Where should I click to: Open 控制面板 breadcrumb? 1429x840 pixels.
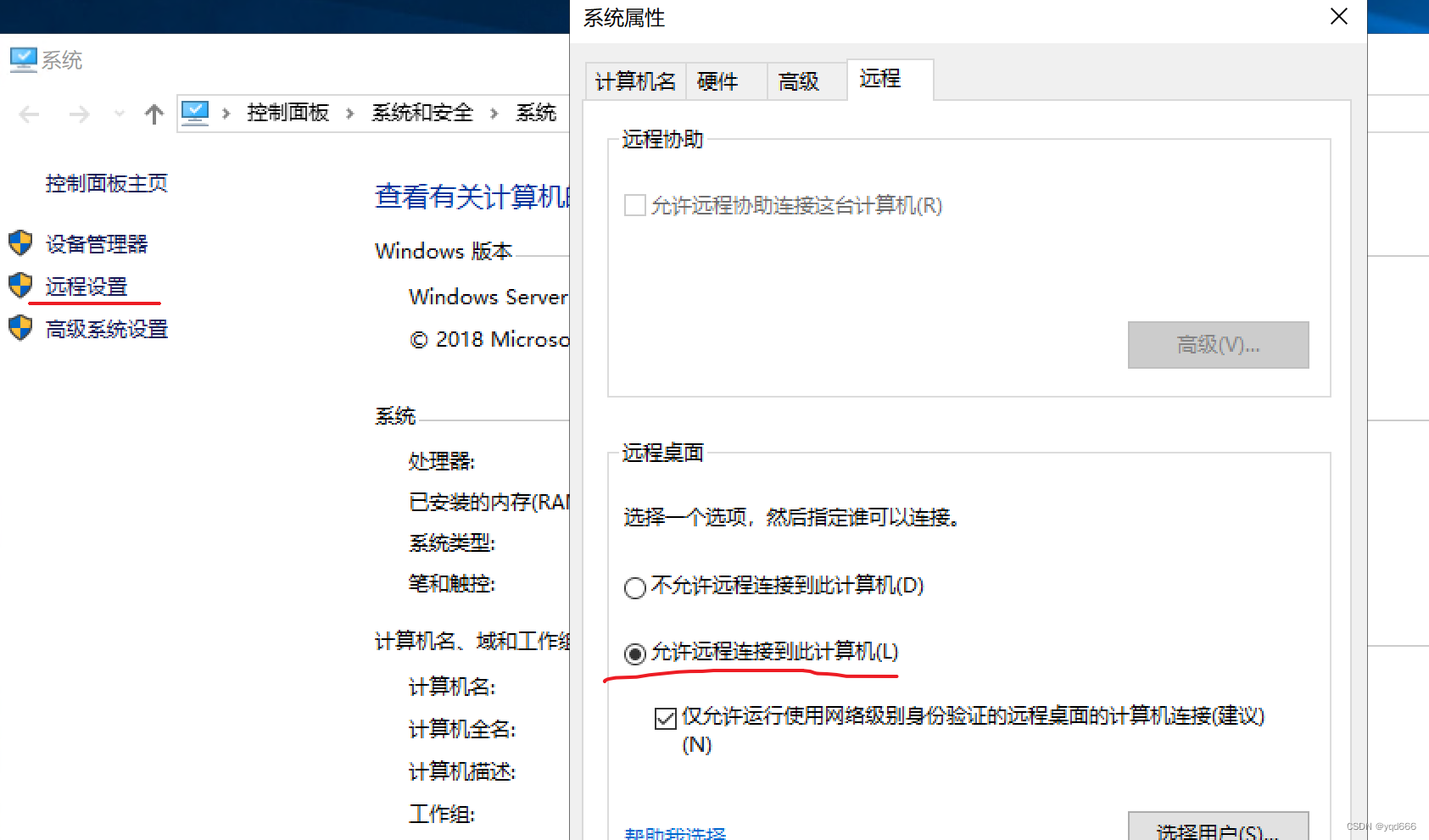[x=287, y=113]
